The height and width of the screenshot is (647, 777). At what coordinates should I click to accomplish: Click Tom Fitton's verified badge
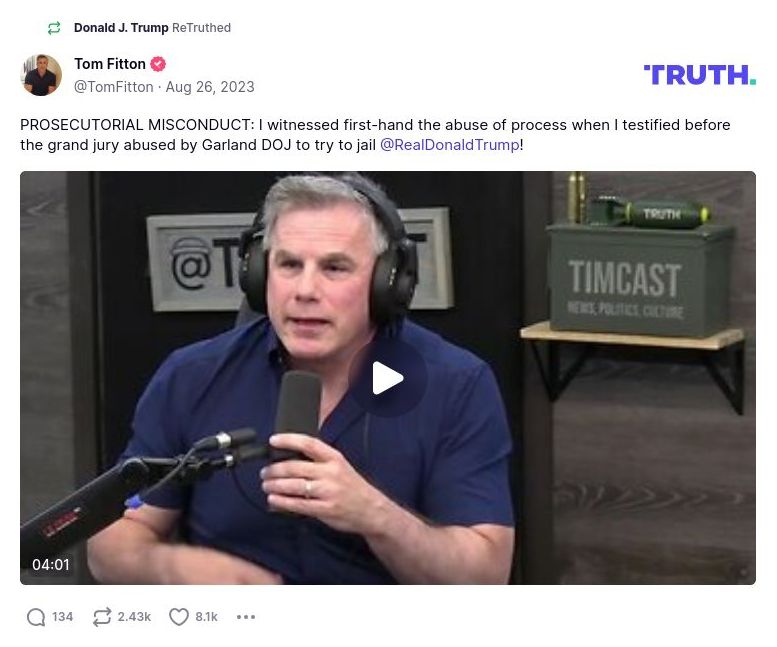158,64
